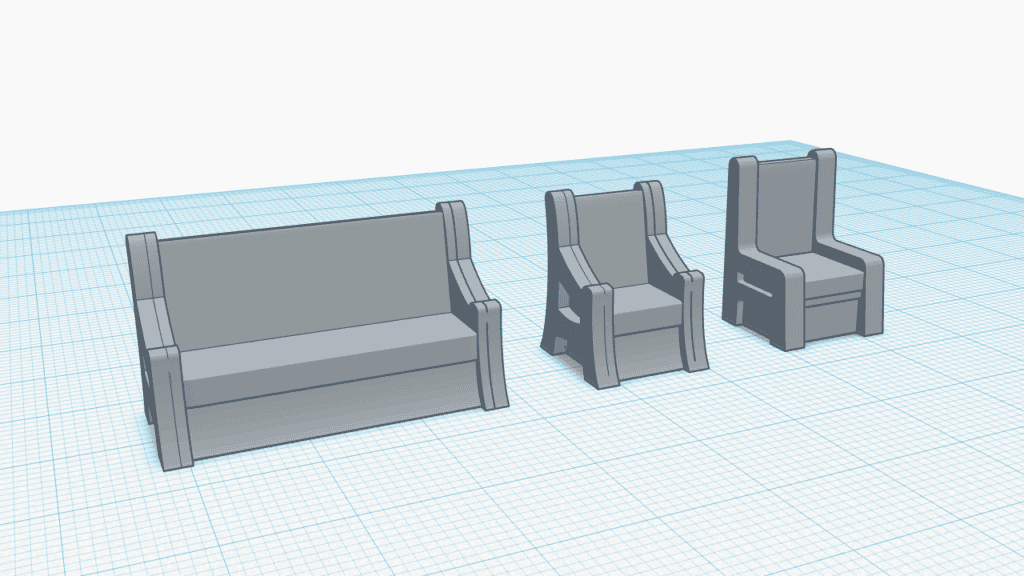This screenshot has height=576, width=1024.
Task: Select the middle armchair's left armrest
Action: (601, 335)
